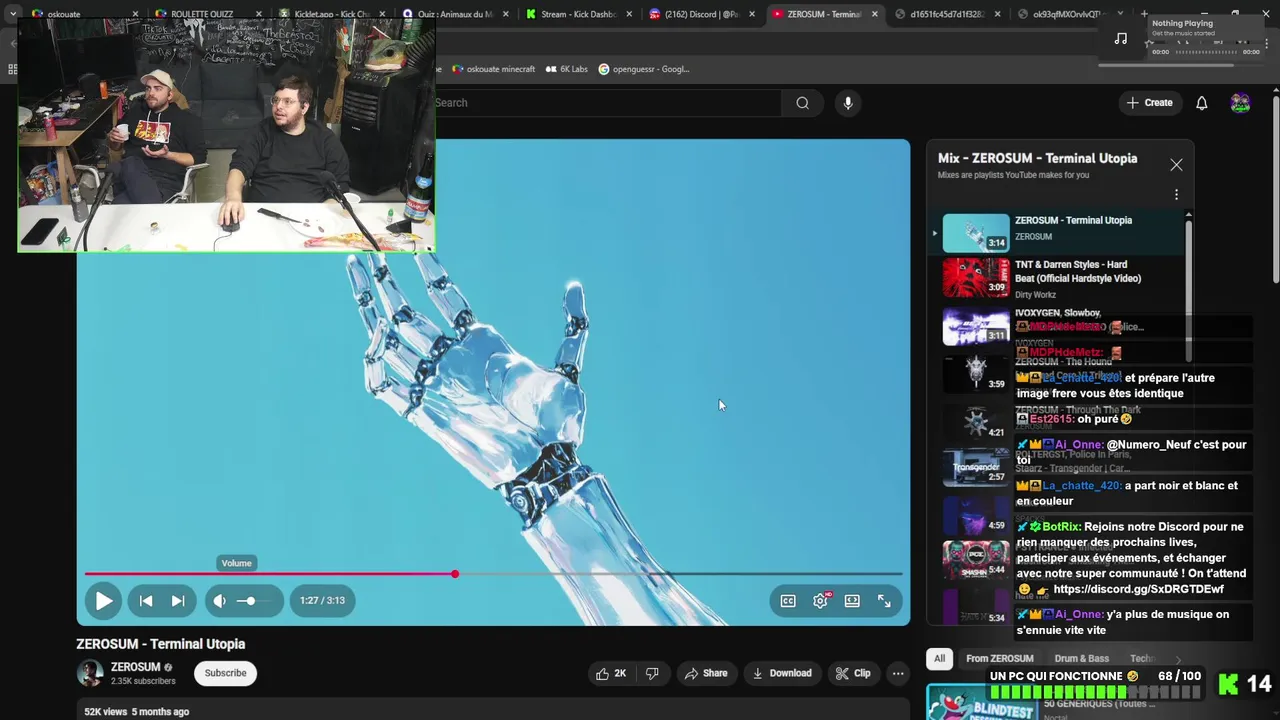Open the browser tab search dropdown

click(13, 14)
